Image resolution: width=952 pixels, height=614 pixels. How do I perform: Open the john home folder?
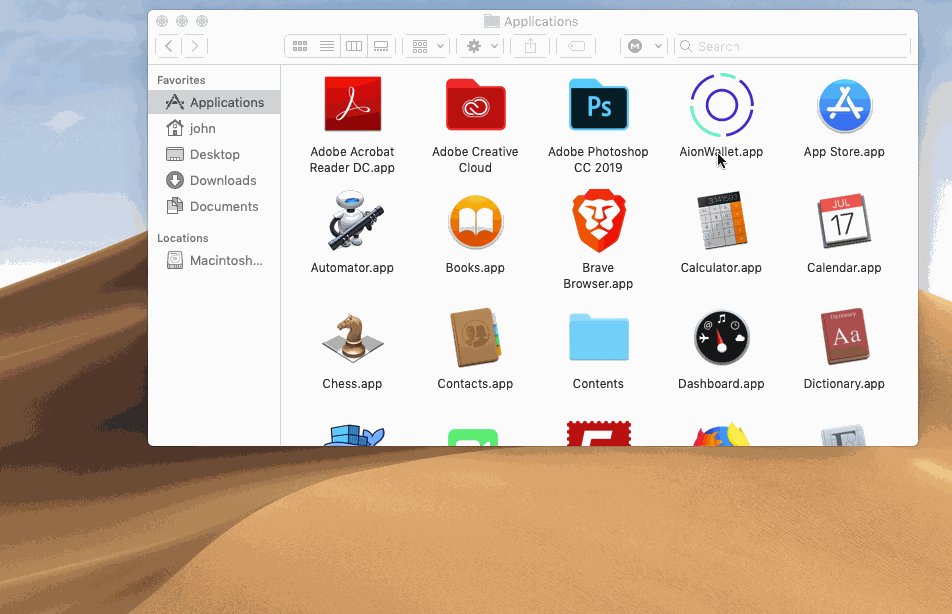[214, 128]
